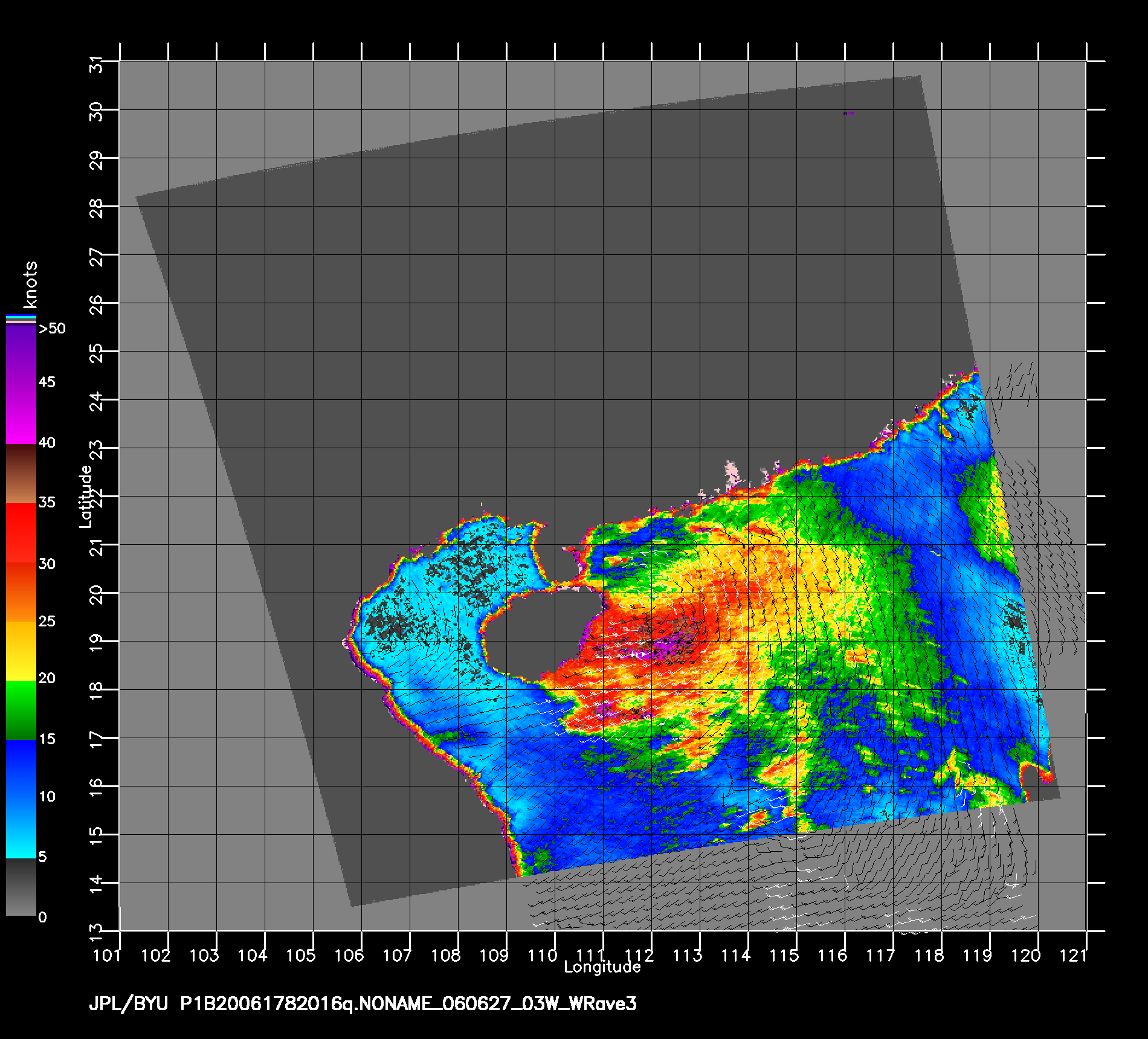This screenshot has width=1148, height=1039.
Task: Click the latitude tick label '19'
Action: (x=97, y=644)
